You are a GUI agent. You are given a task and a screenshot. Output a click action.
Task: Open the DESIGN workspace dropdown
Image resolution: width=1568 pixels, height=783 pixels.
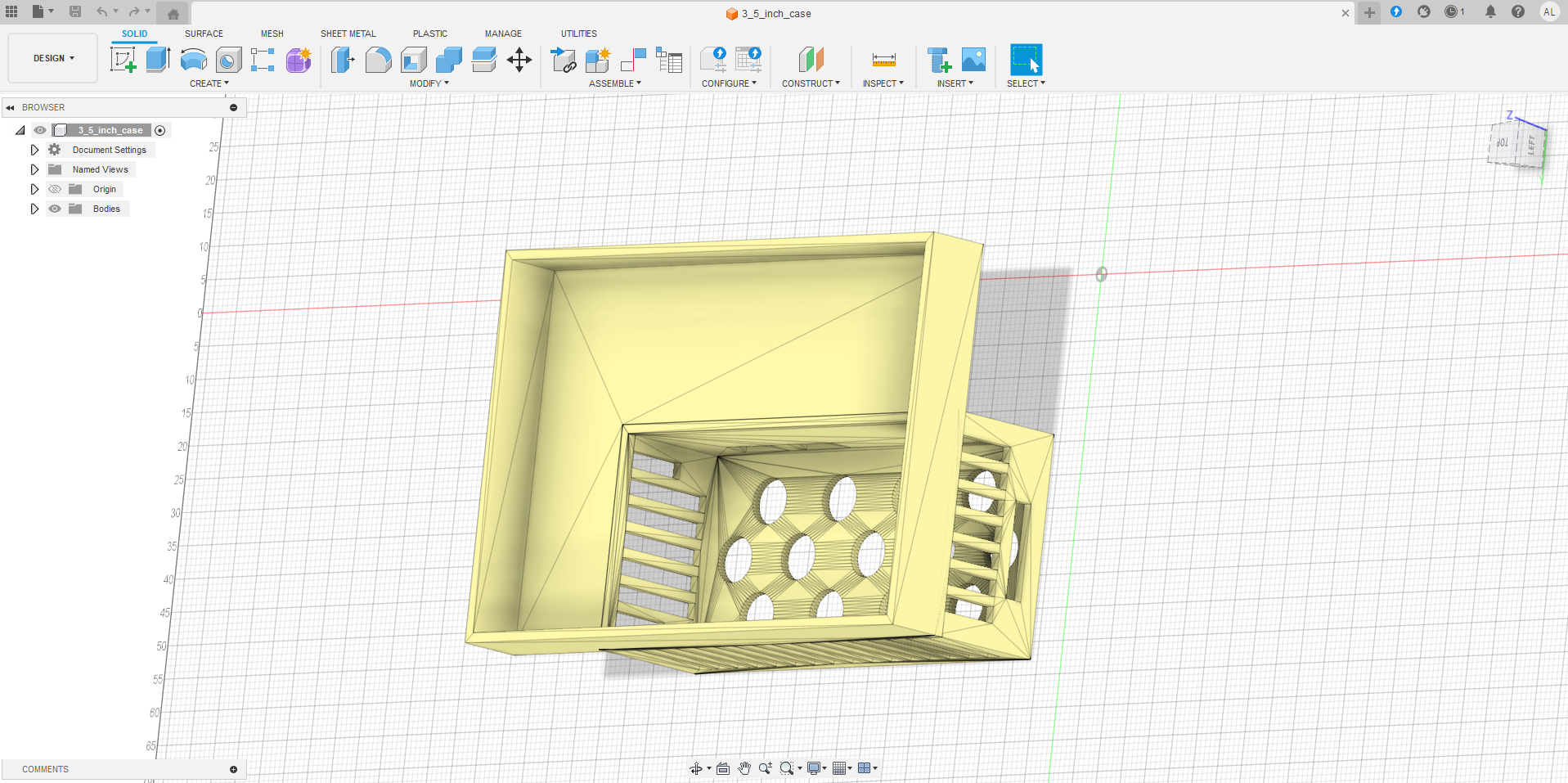tap(53, 58)
